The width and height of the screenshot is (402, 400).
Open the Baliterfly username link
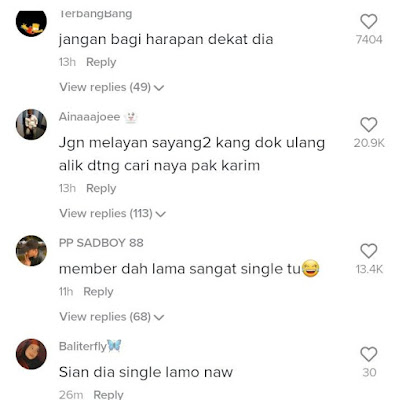click(x=83, y=346)
